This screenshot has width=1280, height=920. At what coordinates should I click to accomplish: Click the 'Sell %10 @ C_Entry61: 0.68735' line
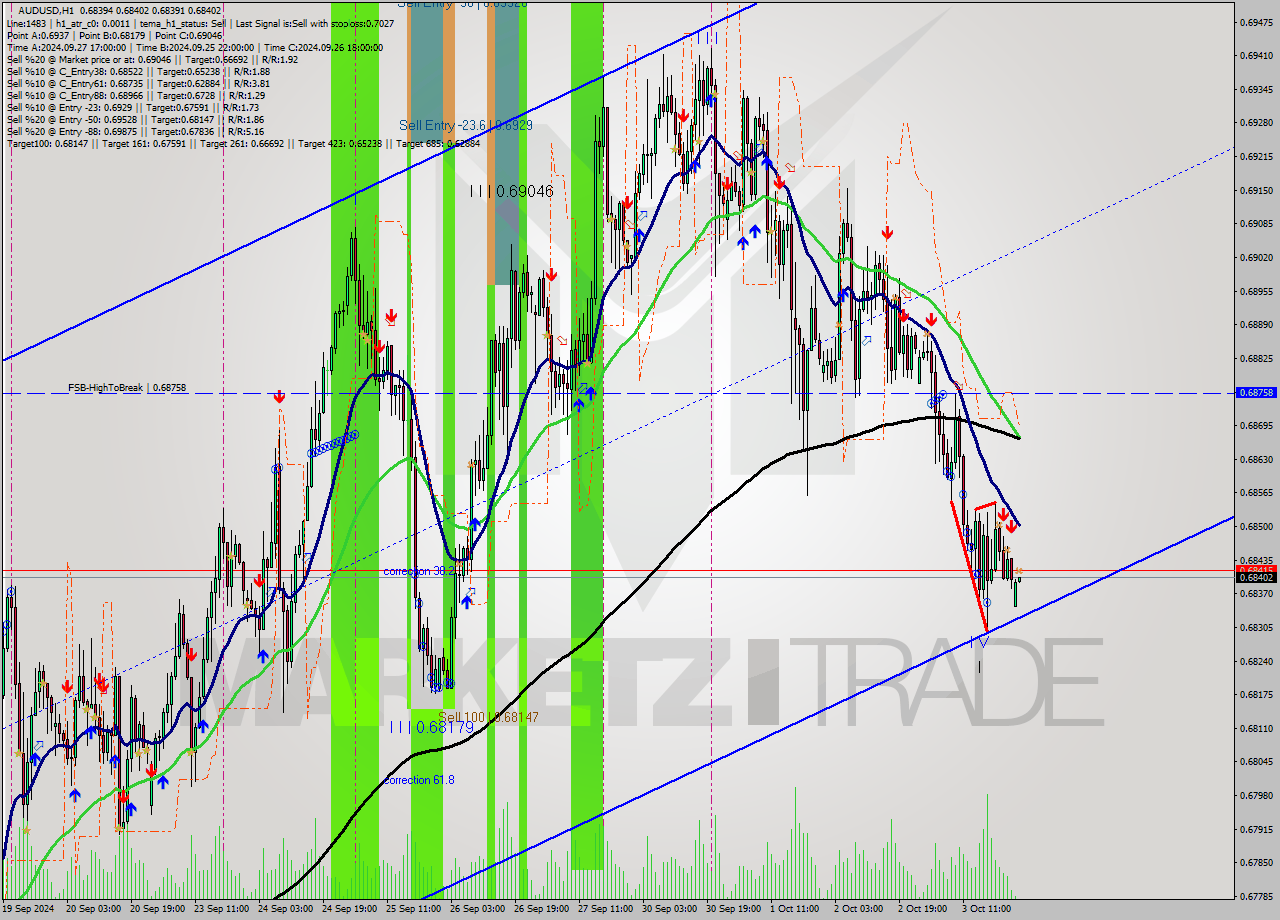pos(138,83)
